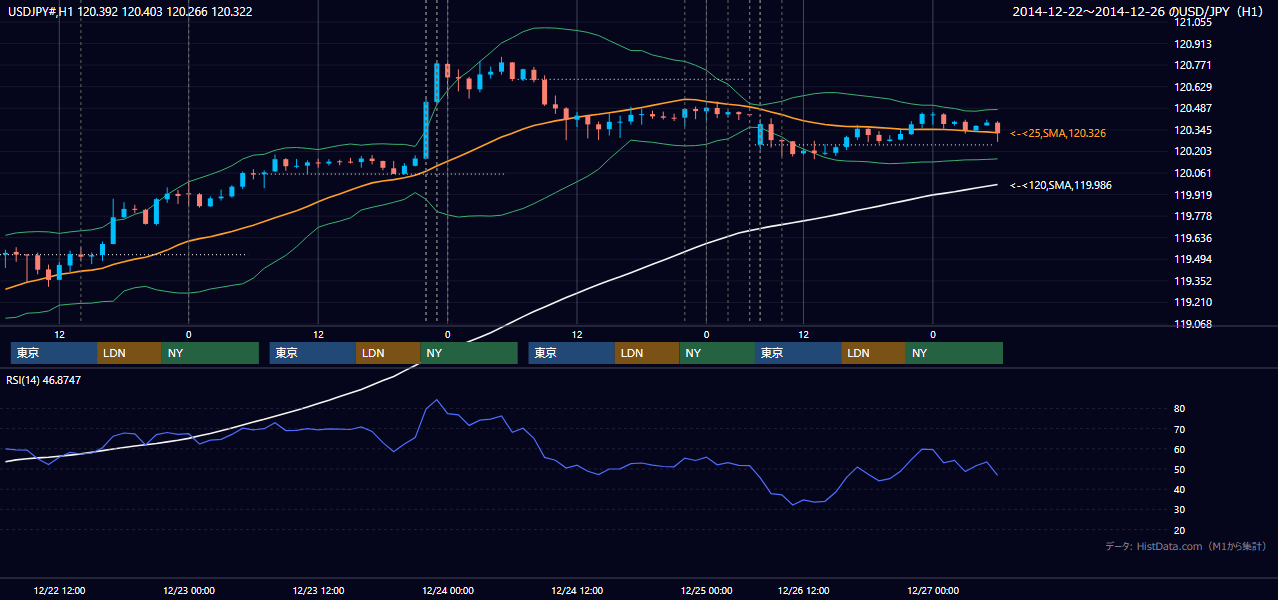Click price axis value 120.061

(1194, 173)
